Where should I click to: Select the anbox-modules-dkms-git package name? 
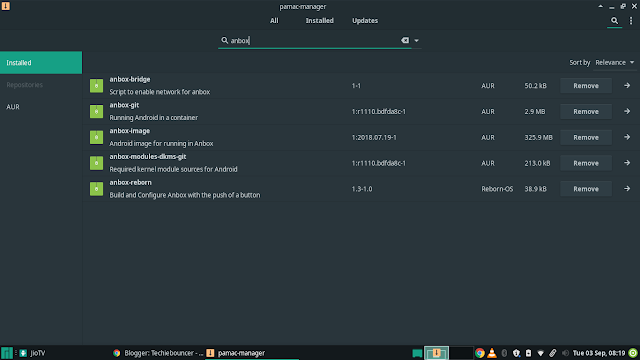click(148, 156)
